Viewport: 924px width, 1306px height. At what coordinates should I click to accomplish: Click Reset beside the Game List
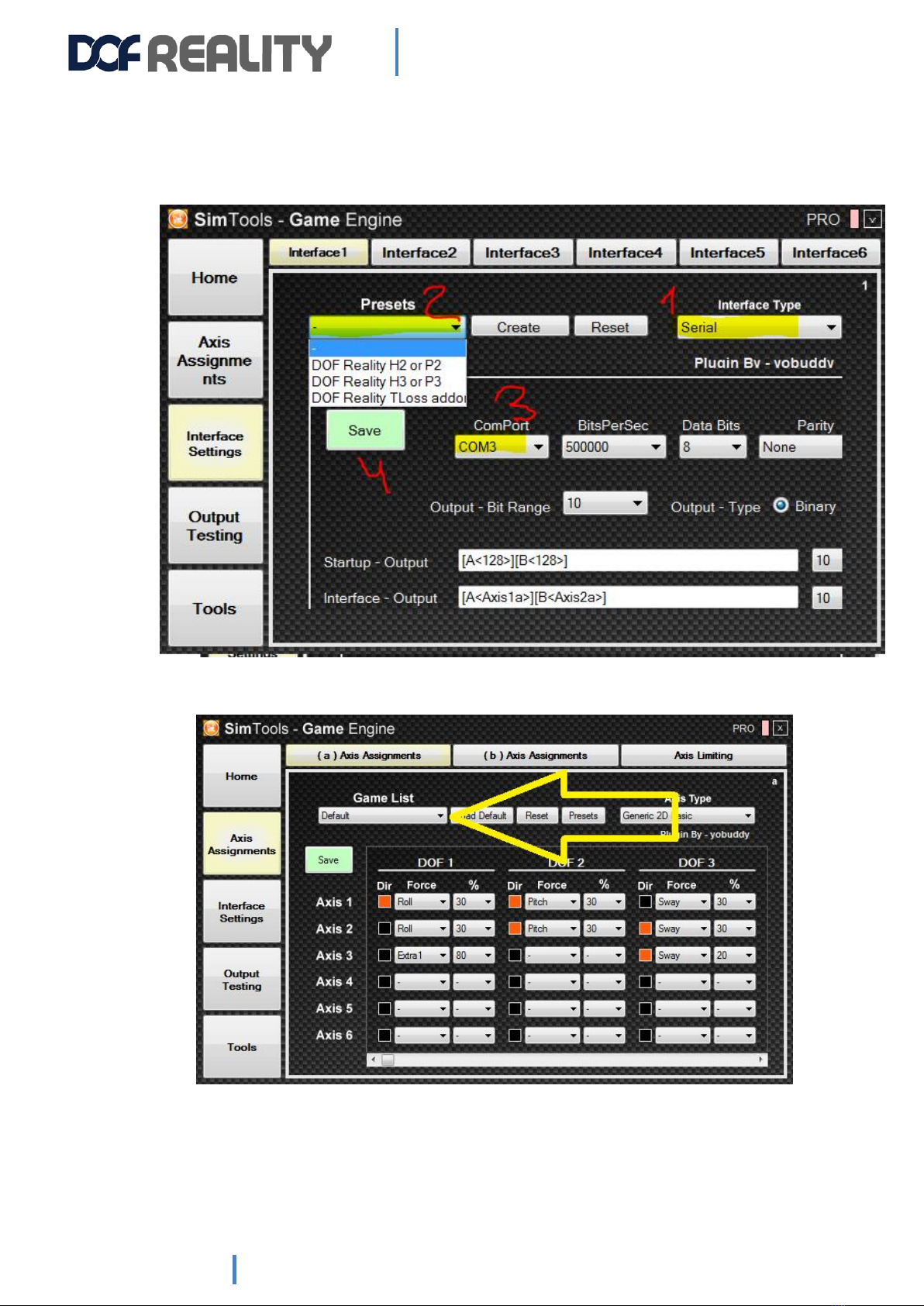click(536, 815)
